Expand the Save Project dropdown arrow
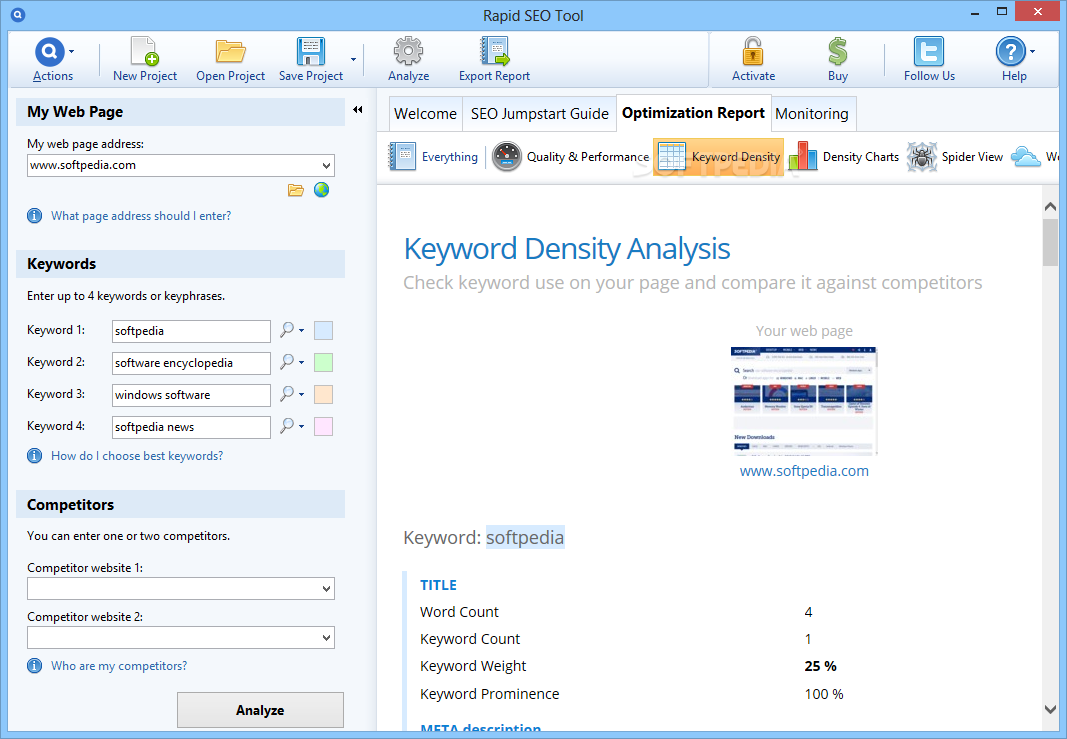The width and height of the screenshot is (1067, 739). coord(353,59)
